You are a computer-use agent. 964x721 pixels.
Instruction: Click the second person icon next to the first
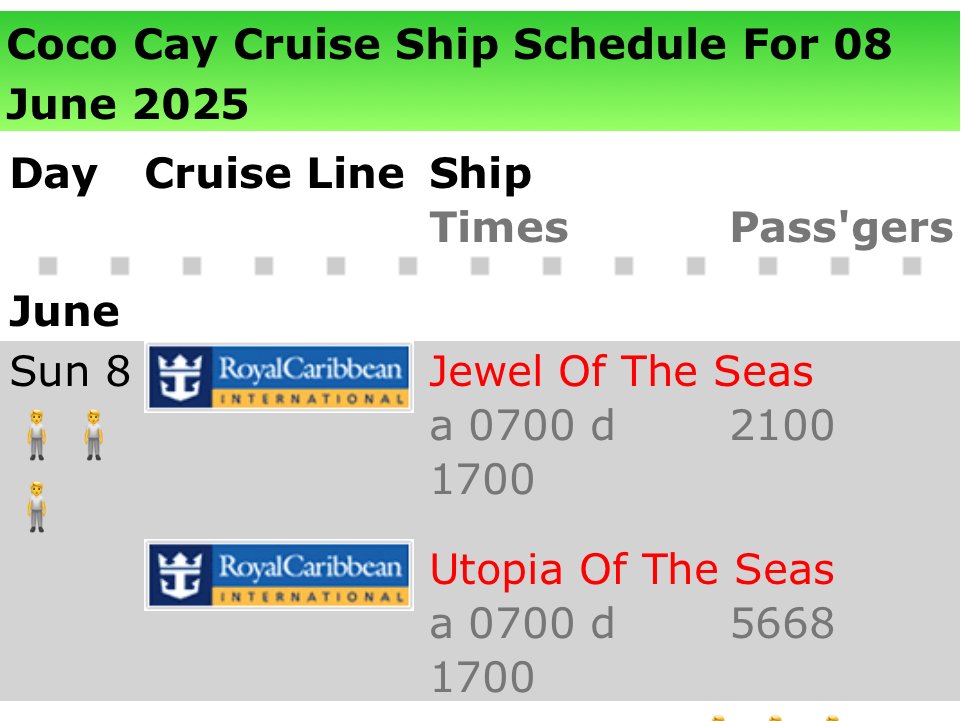point(93,435)
